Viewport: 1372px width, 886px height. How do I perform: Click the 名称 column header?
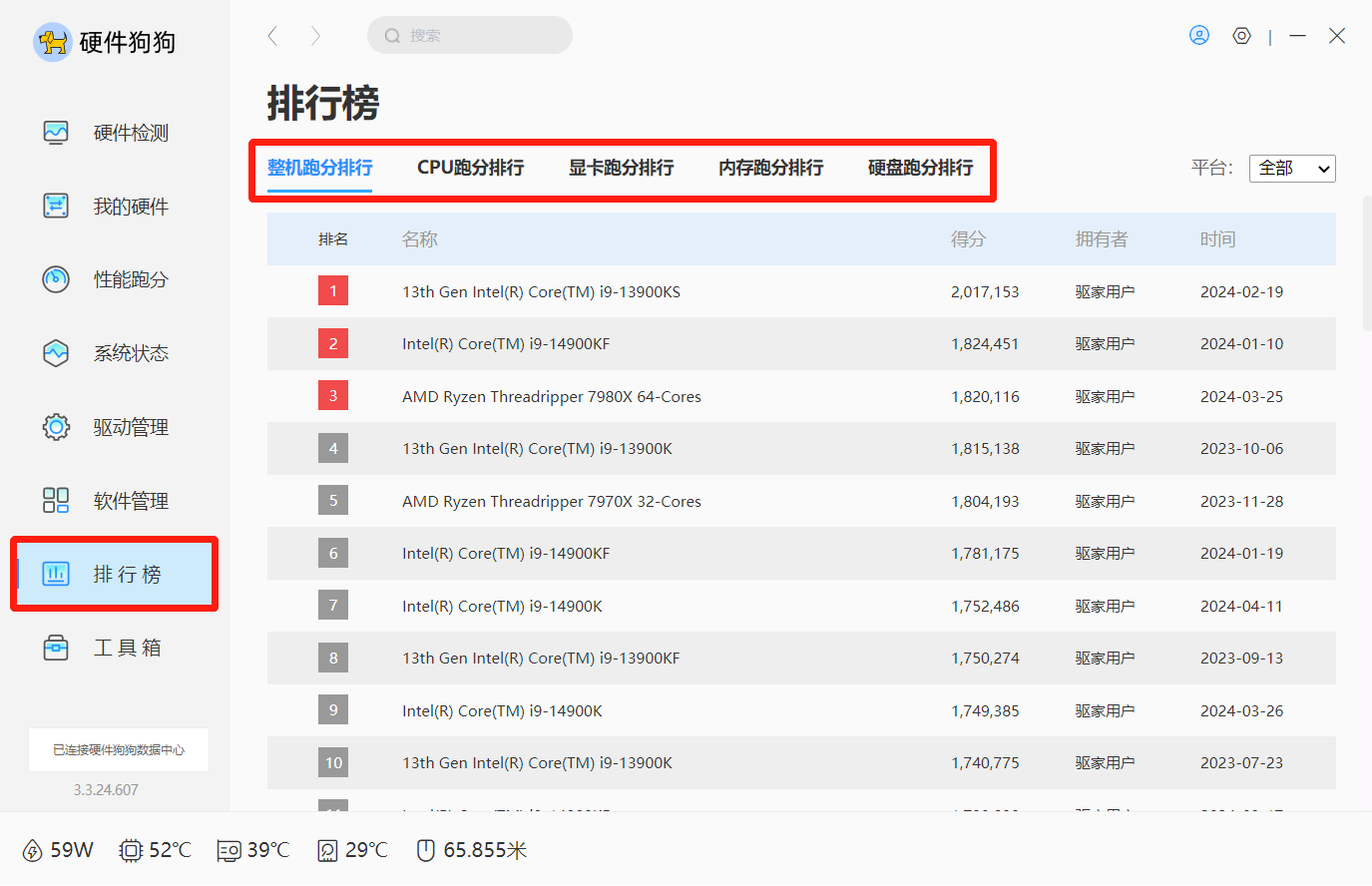click(420, 239)
